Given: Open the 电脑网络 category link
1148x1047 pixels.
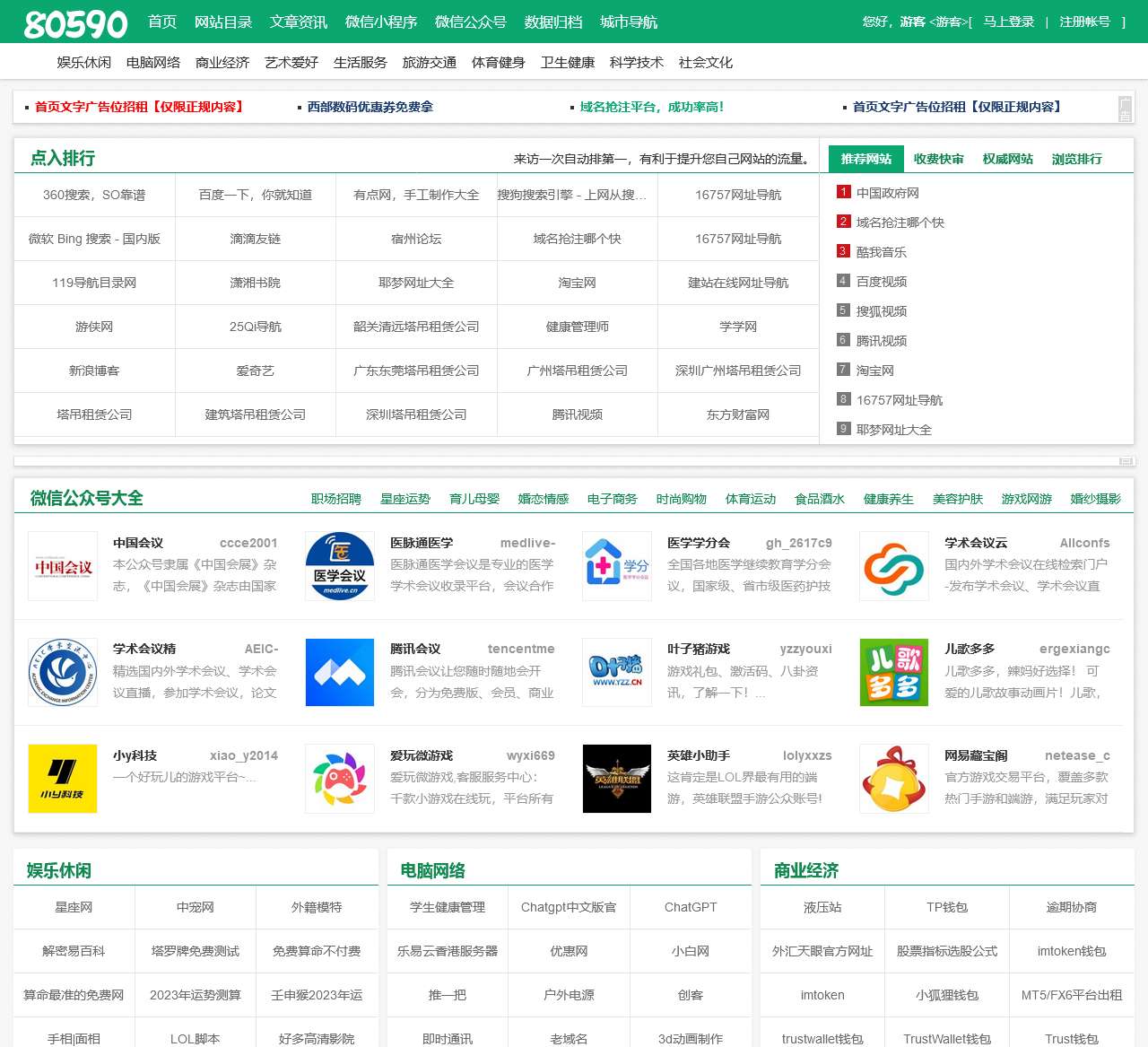Looking at the screenshot, I should coord(153,62).
